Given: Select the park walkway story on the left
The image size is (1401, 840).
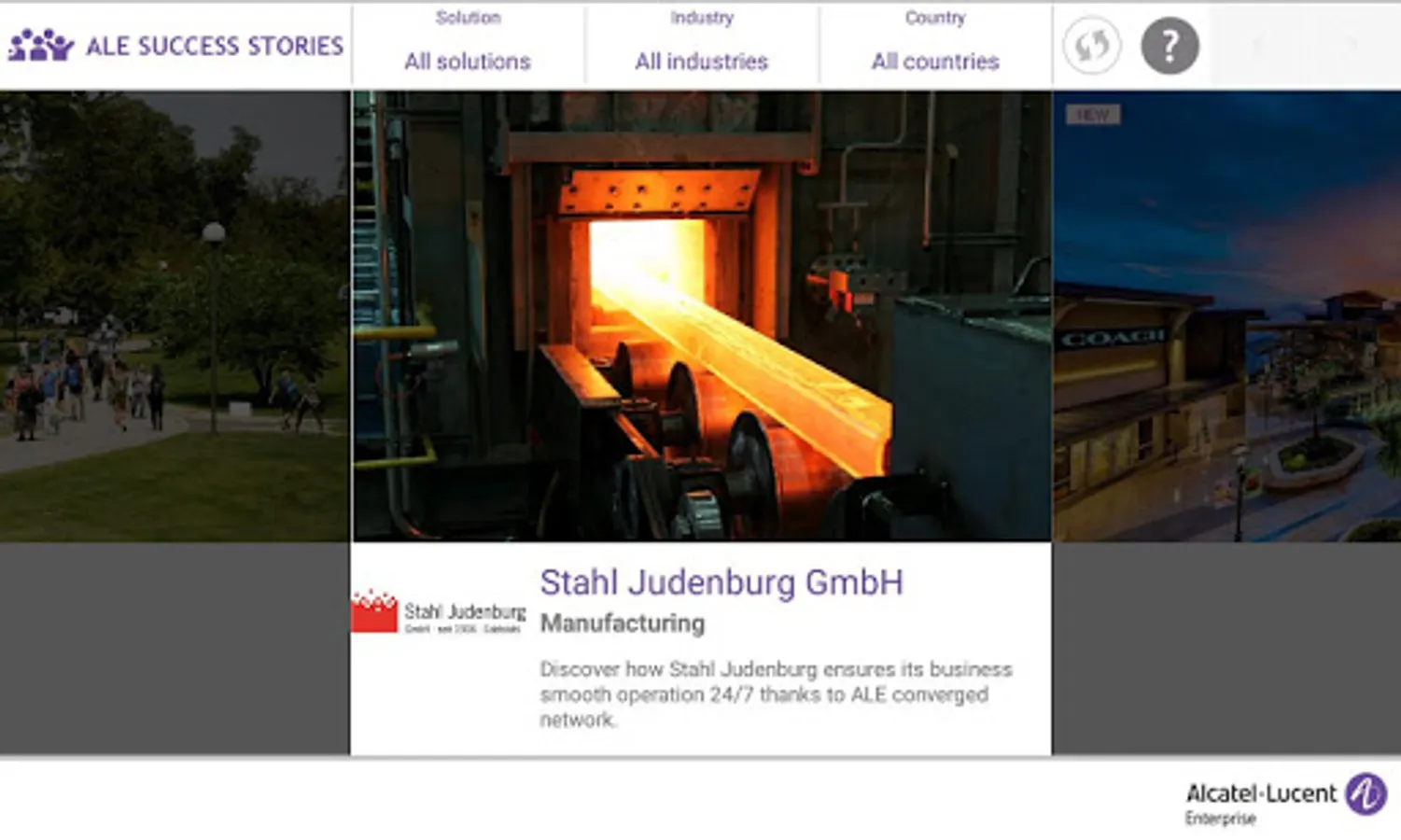Looking at the screenshot, I should [175, 315].
